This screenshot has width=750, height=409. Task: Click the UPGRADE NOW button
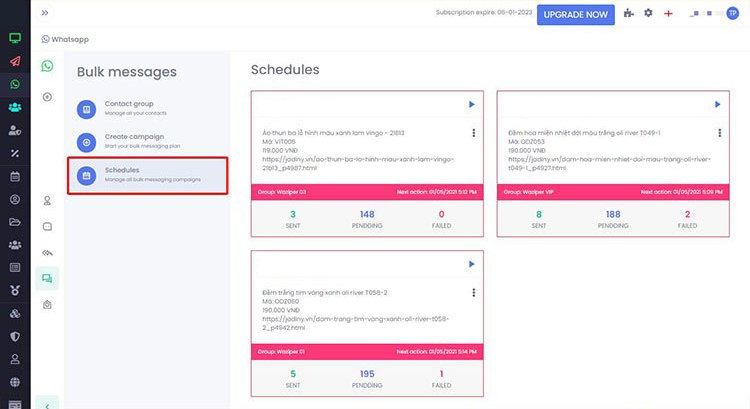pos(575,15)
